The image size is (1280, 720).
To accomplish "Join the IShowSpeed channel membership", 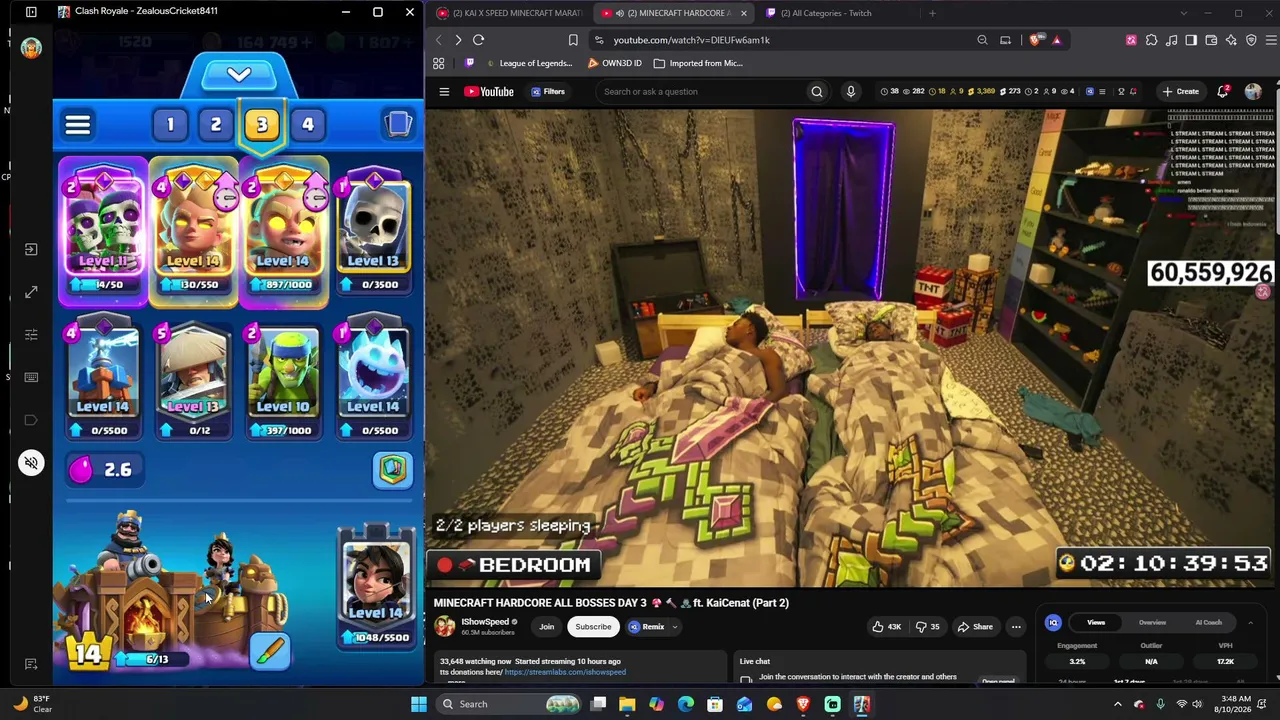I will coord(547,627).
